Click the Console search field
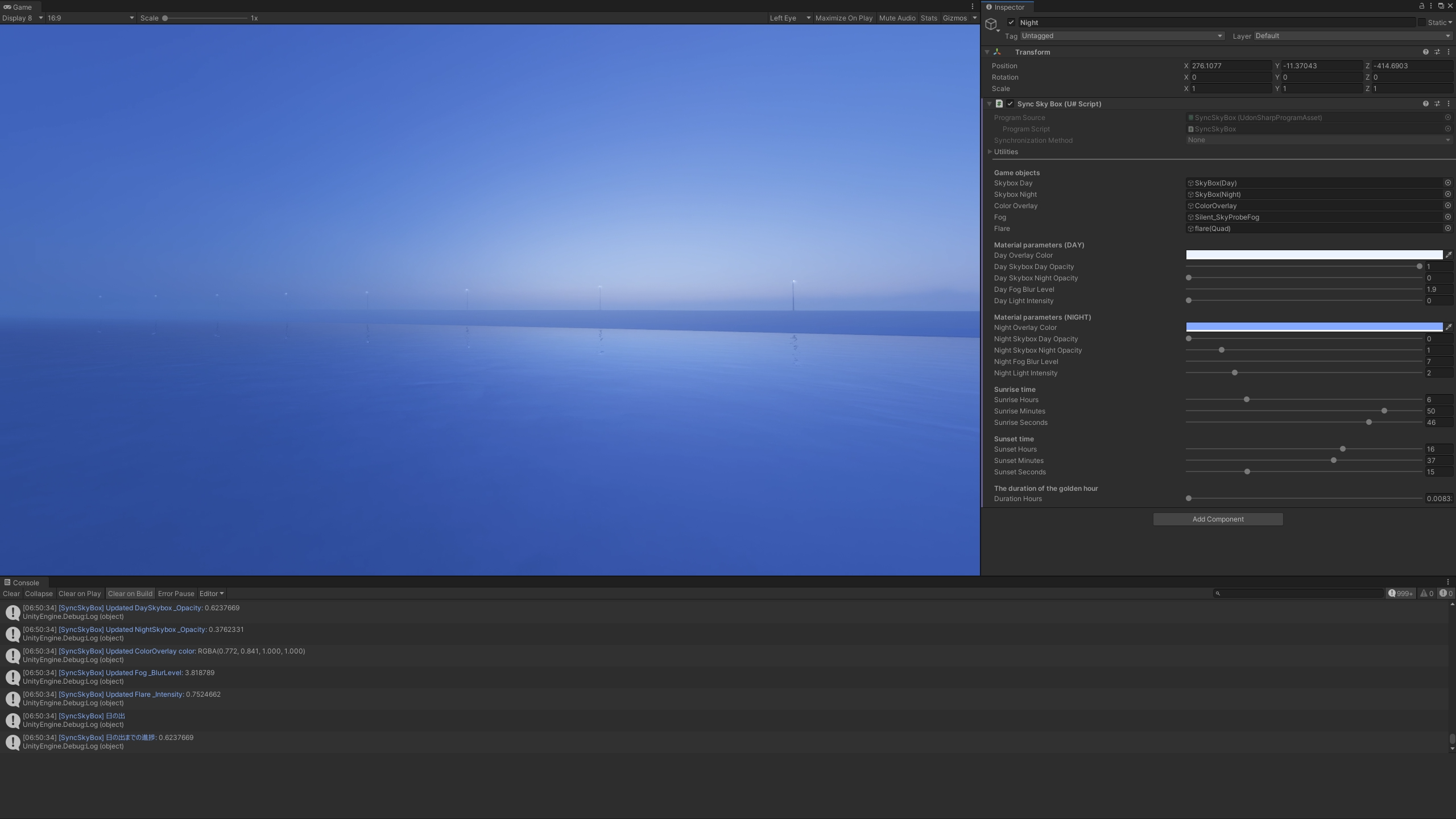 [1298, 593]
